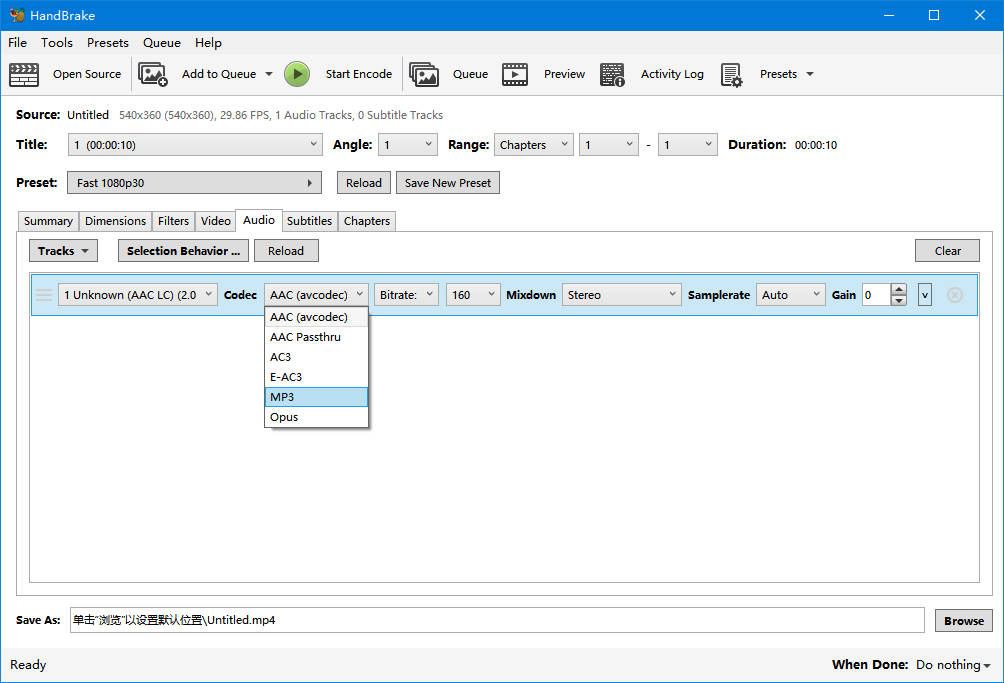Click the Activity Log toolbar label
The height and width of the screenshot is (683, 1004).
[x=672, y=74]
